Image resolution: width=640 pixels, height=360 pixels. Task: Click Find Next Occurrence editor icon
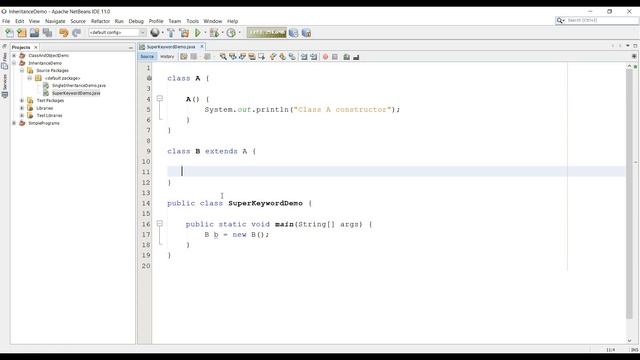click(242, 57)
